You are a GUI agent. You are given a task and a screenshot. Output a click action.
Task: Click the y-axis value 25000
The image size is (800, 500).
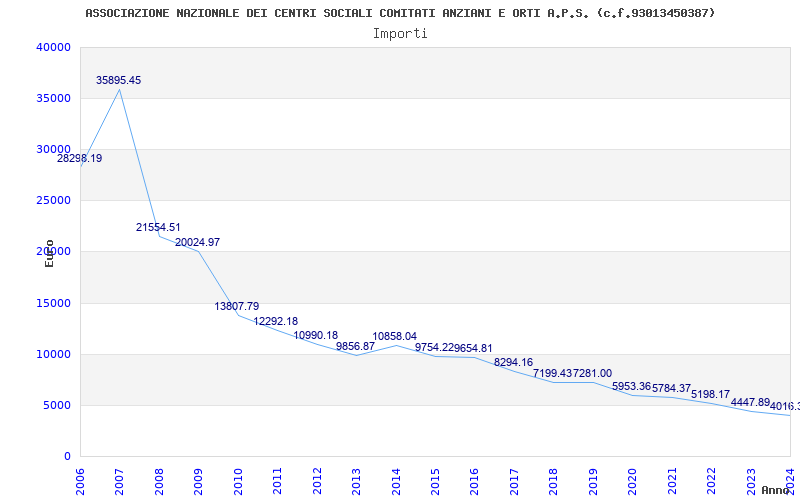[53, 201]
